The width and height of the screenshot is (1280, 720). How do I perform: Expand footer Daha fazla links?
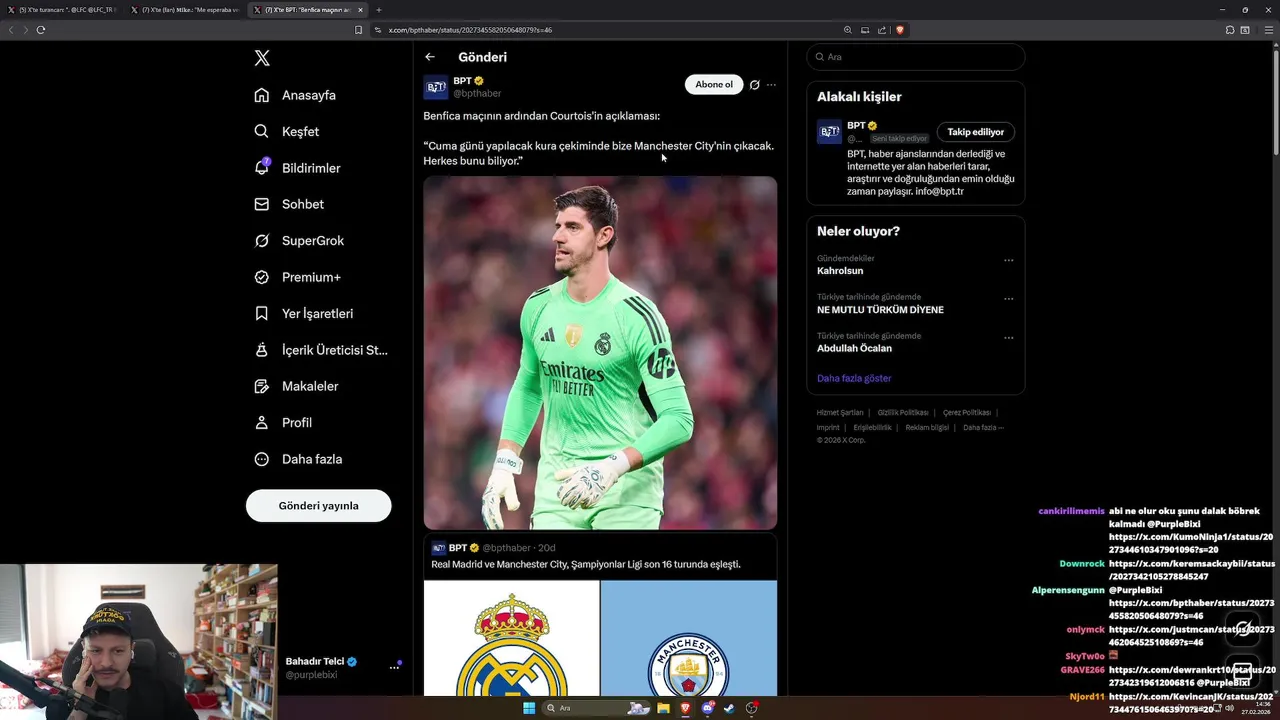click(x=983, y=427)
